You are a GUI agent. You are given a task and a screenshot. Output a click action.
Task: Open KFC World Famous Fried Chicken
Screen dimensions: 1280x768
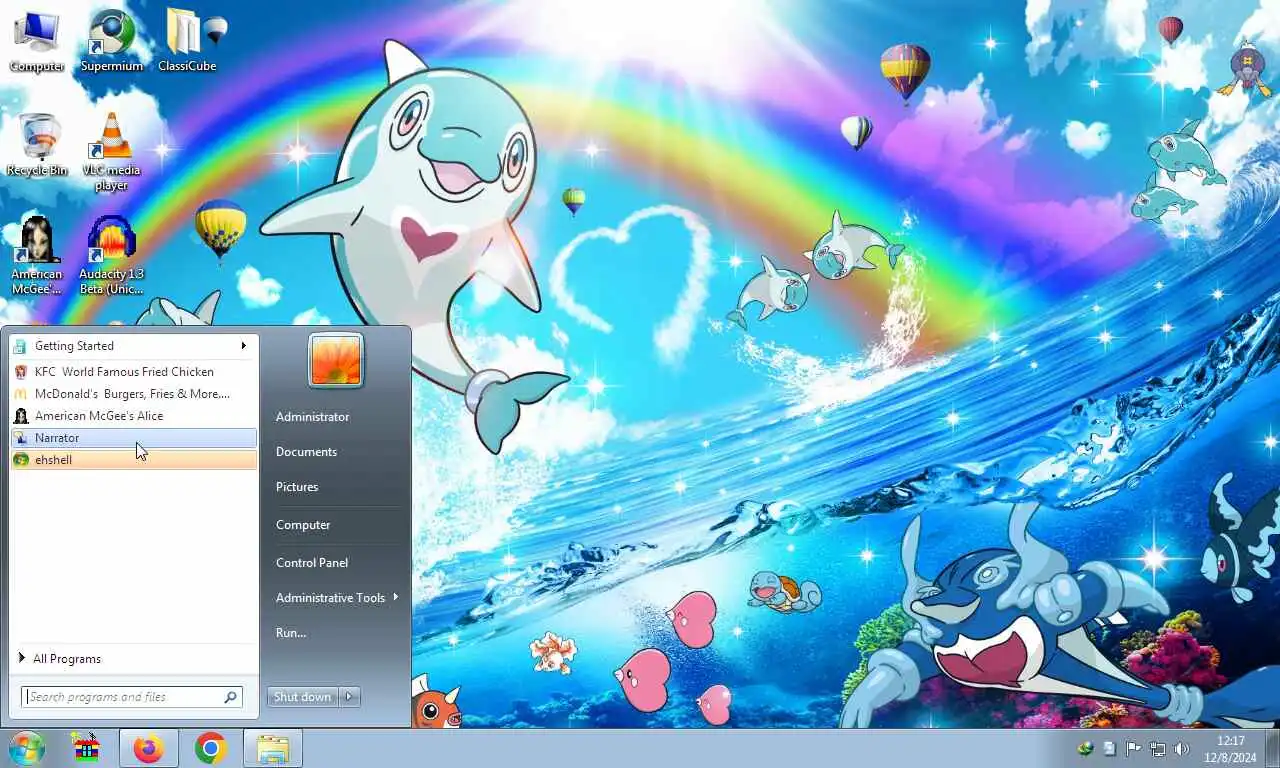pyautogui.click(x=134, y=372)
